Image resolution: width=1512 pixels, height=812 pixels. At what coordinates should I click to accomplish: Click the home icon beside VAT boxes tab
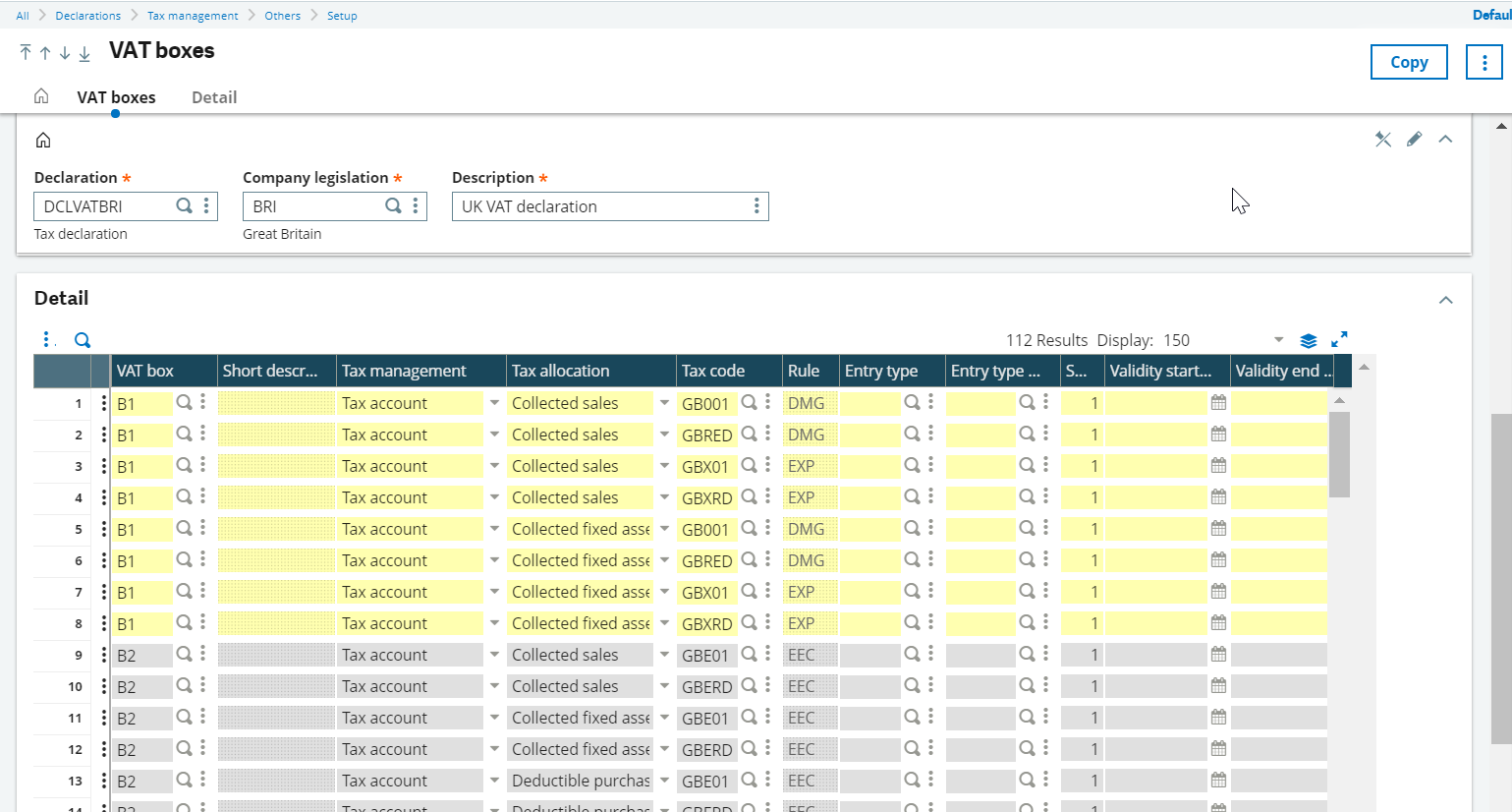41,96
